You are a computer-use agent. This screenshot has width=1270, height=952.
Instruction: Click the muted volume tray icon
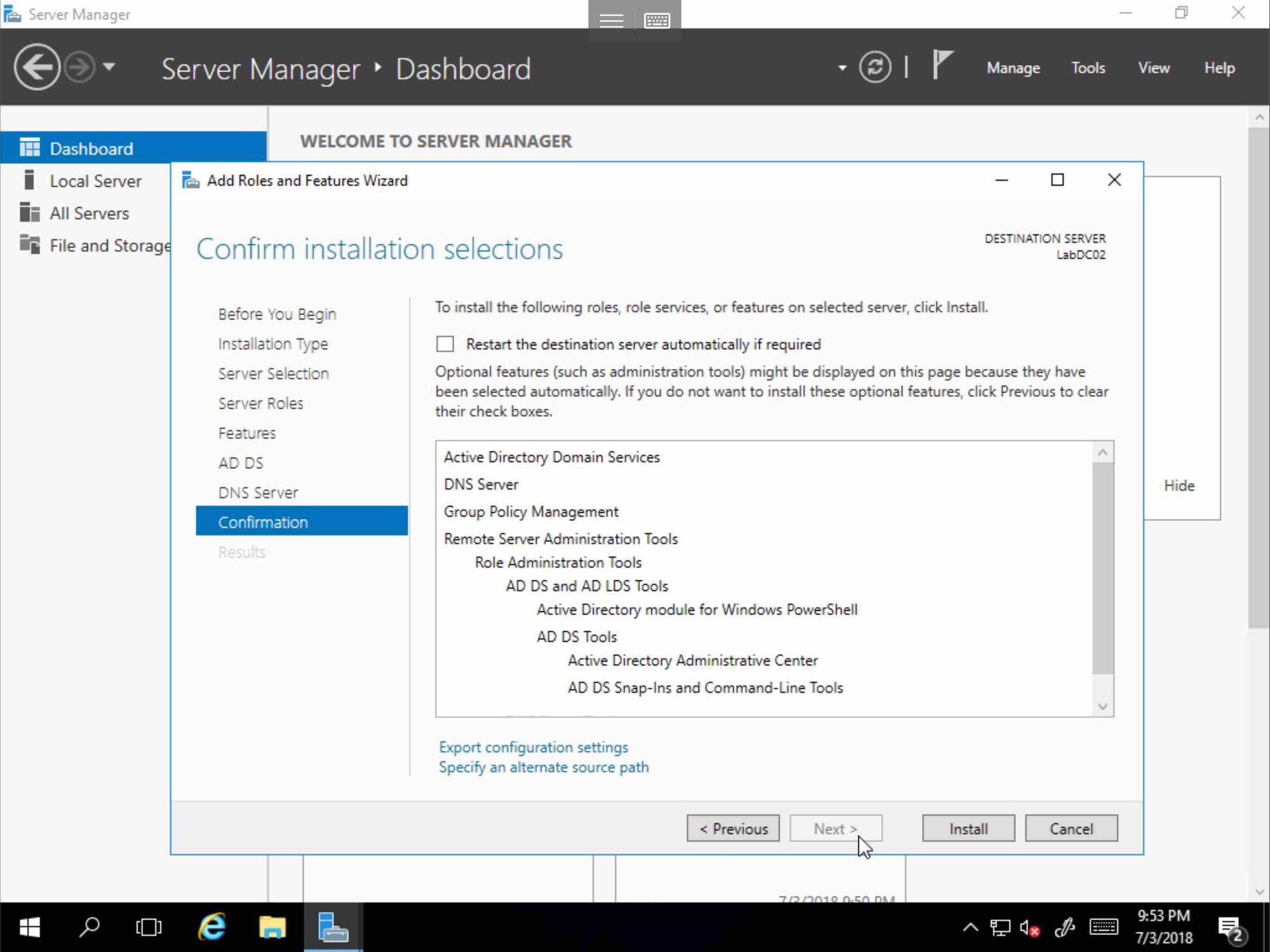coord(1029,929)
